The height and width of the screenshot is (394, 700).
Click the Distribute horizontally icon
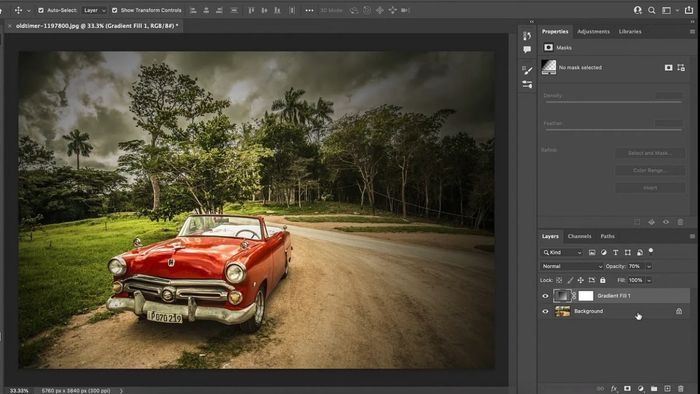pos(292,10)
